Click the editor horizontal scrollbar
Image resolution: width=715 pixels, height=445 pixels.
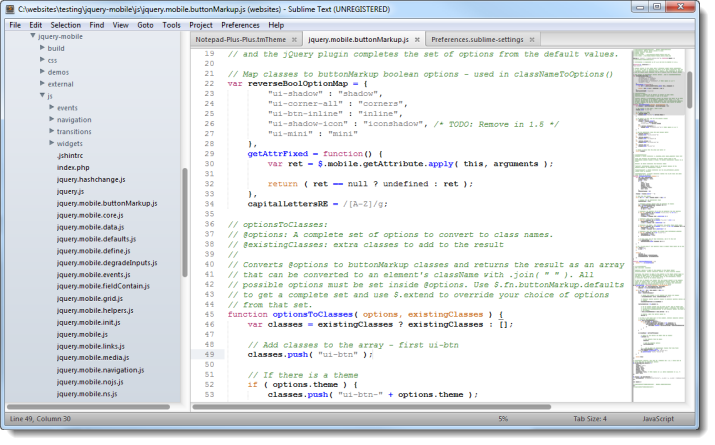(372, 407)
